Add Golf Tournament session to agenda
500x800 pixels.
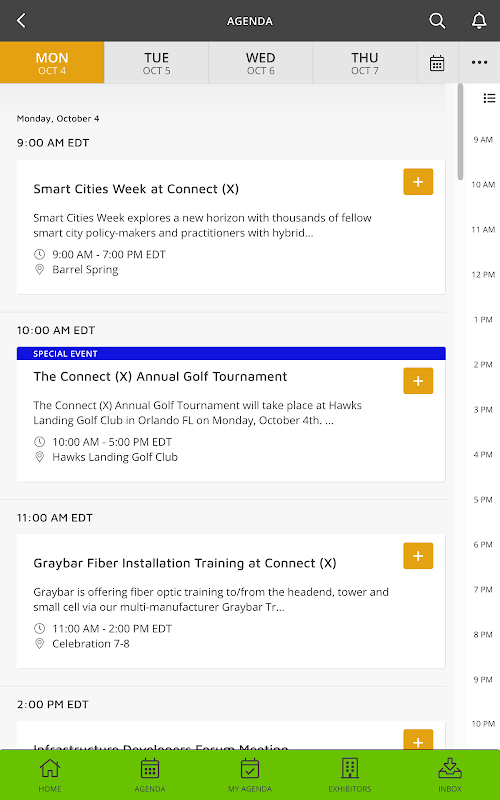[418, 381]
